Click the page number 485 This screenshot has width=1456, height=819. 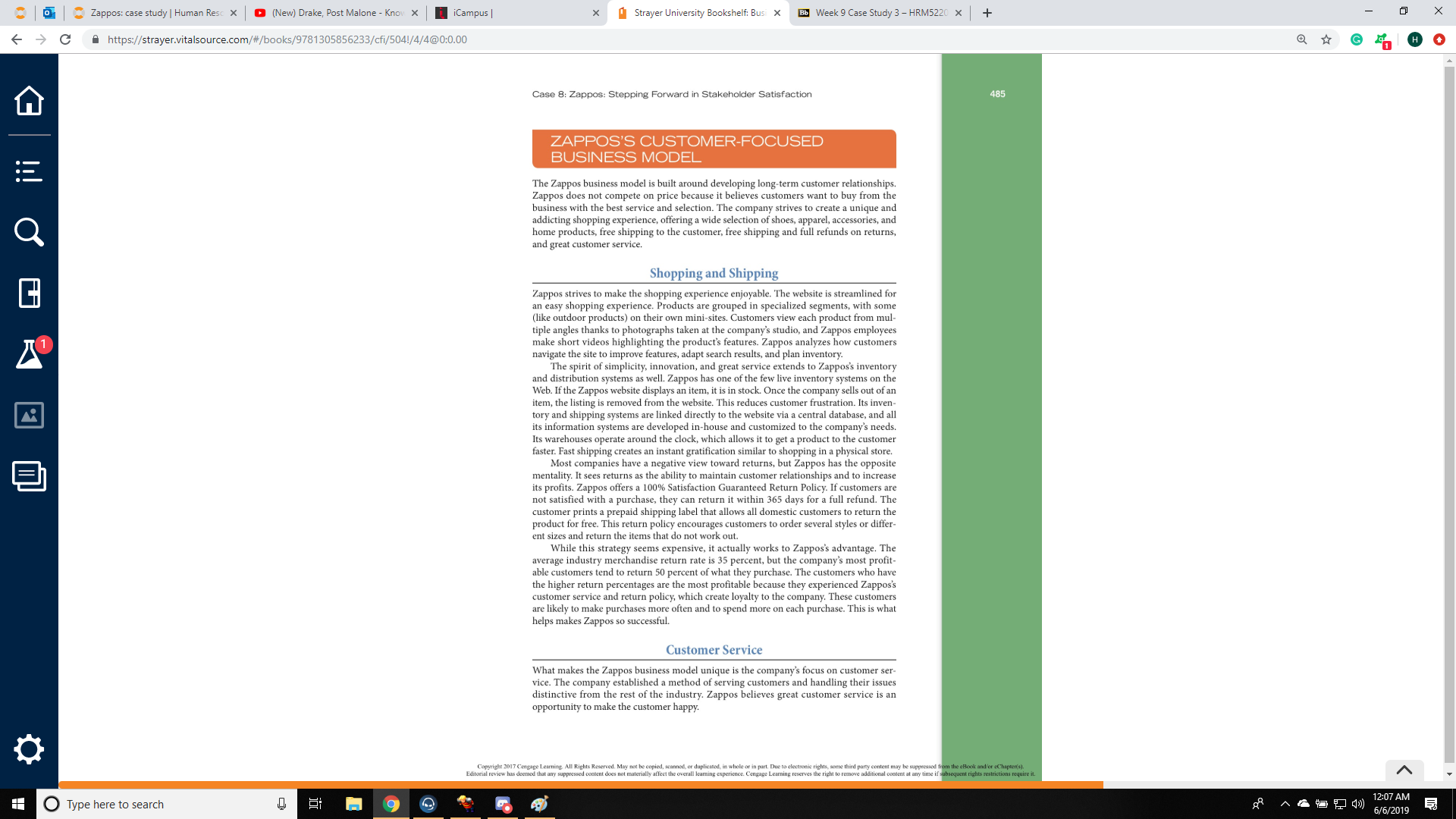point(997,94)
